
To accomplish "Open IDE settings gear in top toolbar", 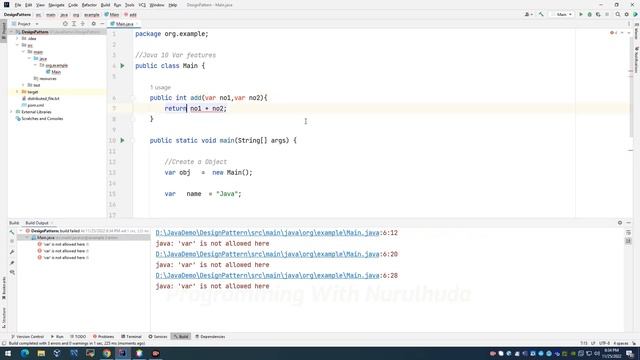I will pyautogui.click(x=627, y=14).
